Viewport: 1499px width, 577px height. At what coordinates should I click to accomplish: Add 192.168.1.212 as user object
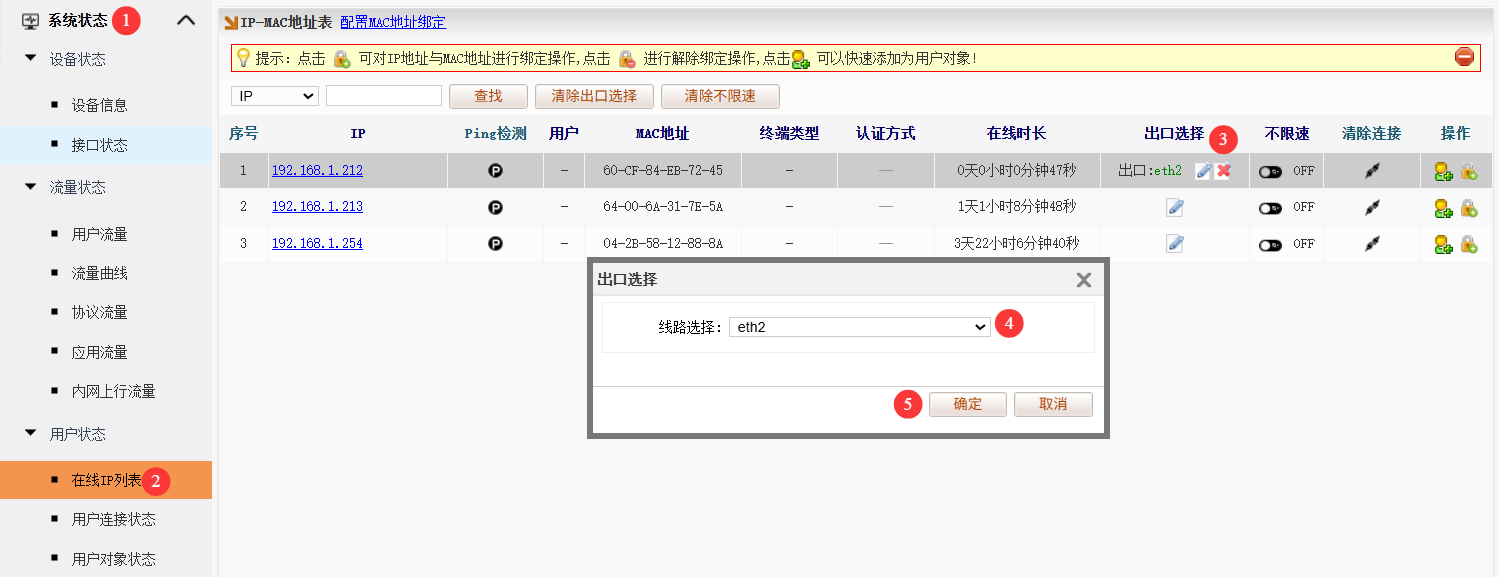coord(1443,171)
